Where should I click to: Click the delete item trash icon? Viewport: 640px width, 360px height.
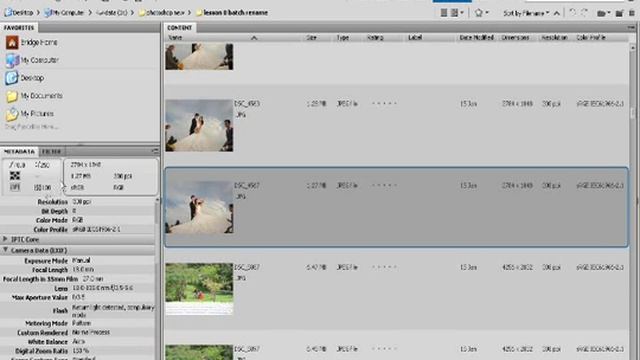tap(632, 13)
